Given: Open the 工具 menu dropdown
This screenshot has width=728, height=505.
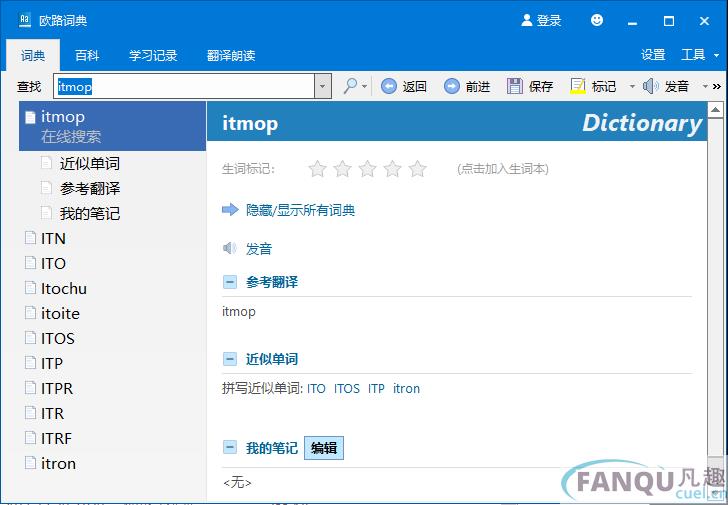Looking at the screenshot, I should click(x=700, y=55).
